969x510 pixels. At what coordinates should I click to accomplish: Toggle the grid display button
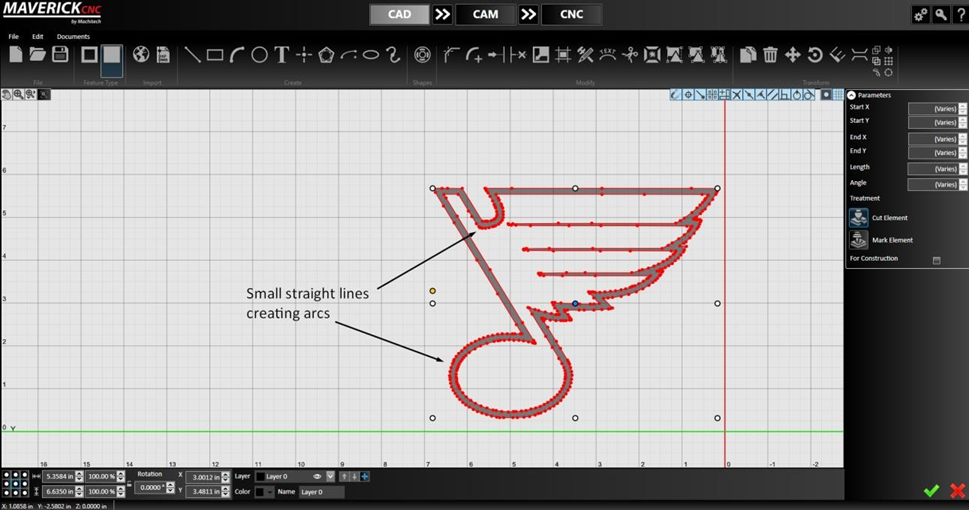click(838, 95)
